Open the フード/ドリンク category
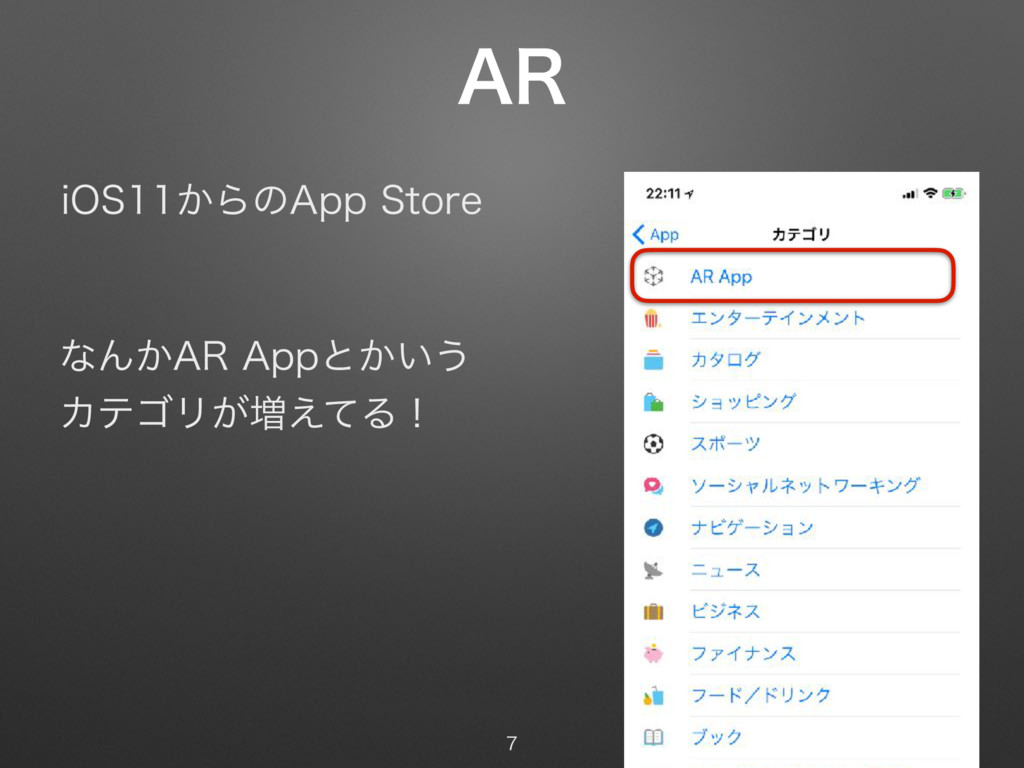Viewport: 1024px width, 768px height. tap(793, 695)
